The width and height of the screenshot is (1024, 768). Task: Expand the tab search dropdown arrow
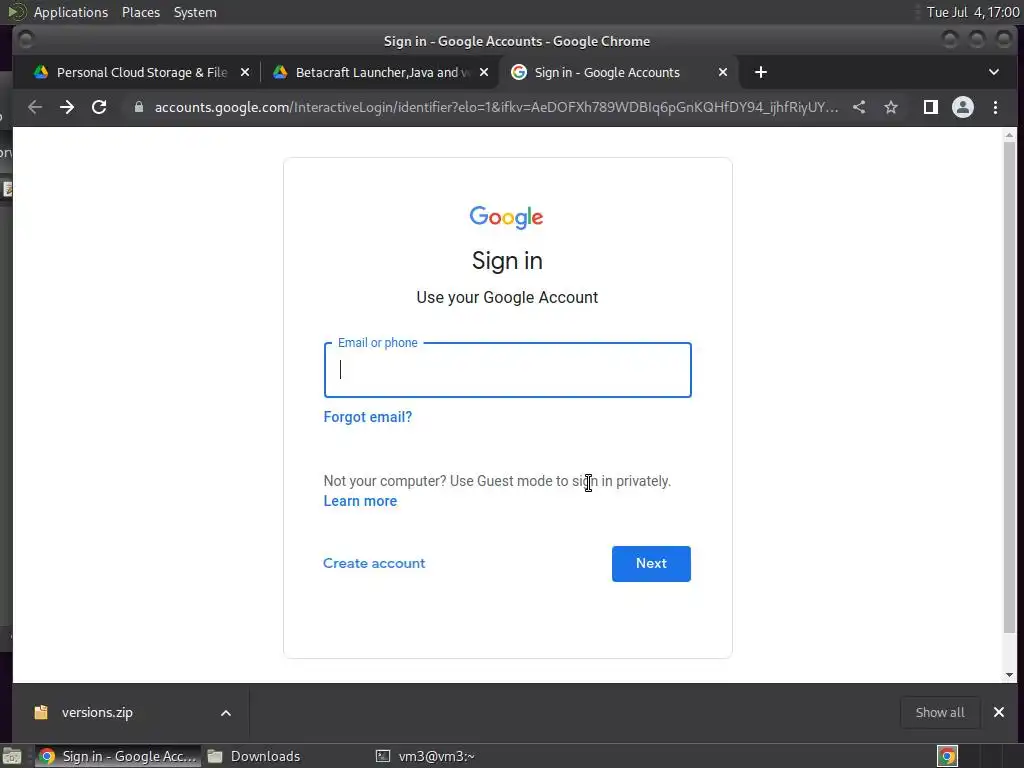point(994,72)
